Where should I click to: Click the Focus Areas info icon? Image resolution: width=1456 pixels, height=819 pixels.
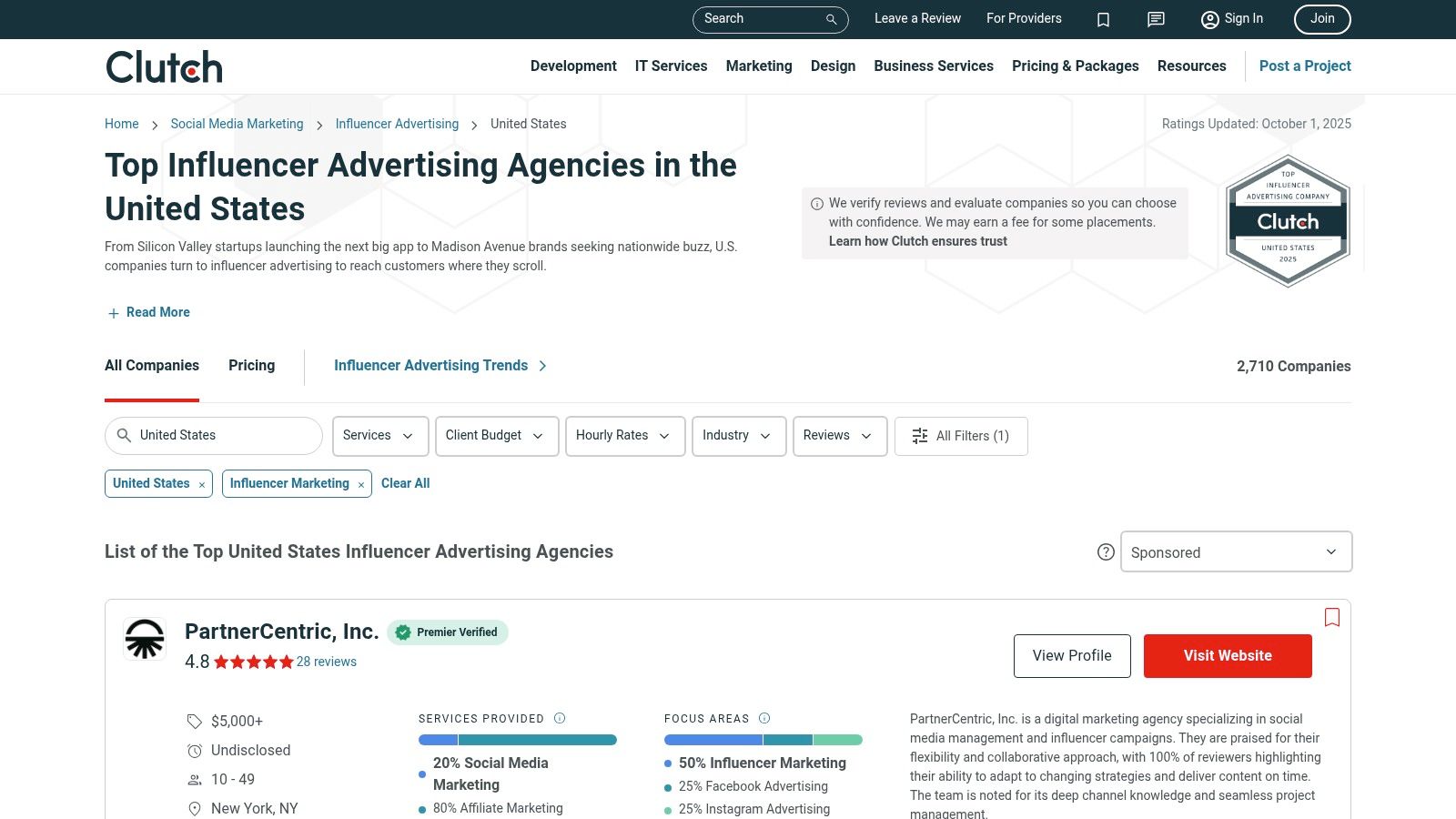click(764, 718)
